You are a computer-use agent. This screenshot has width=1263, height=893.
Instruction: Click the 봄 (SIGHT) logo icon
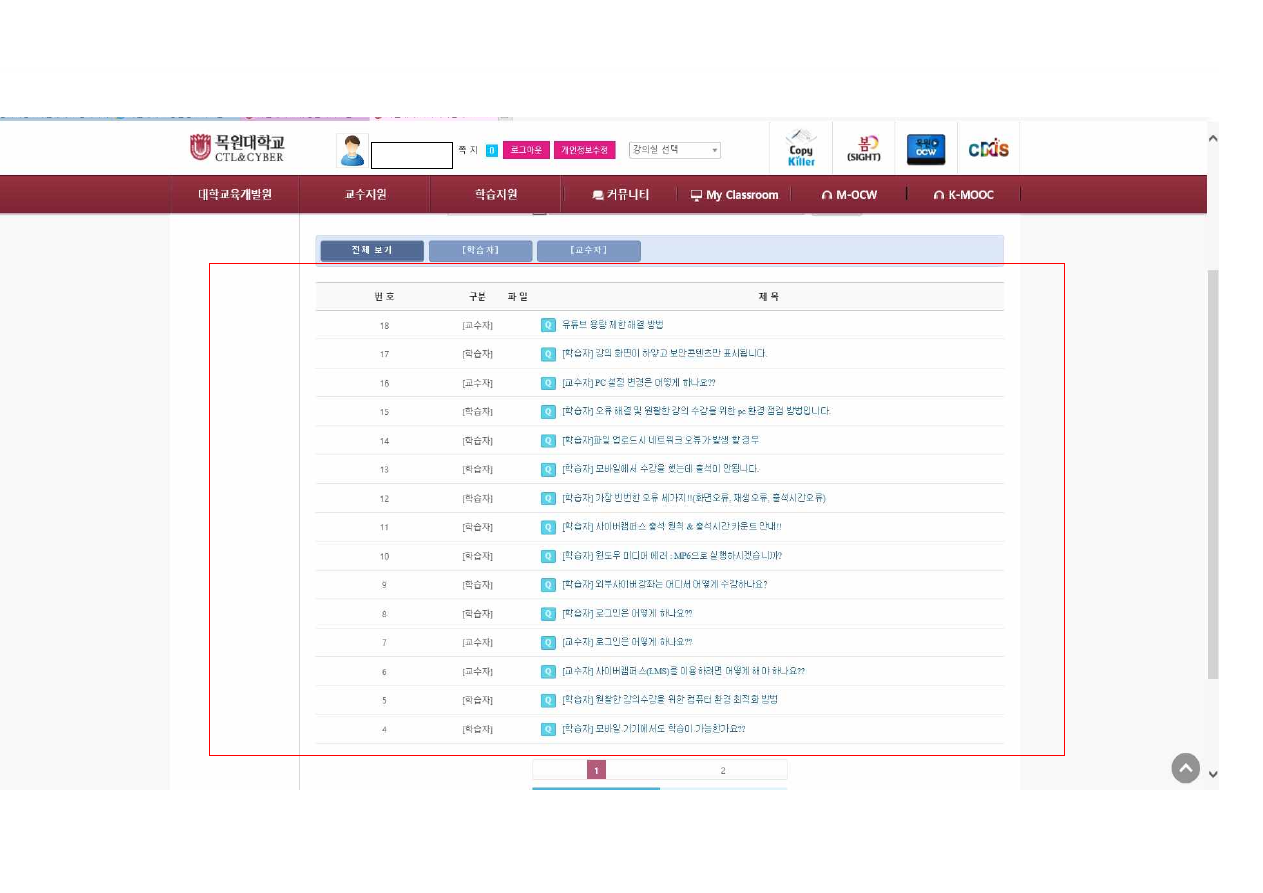pos(862,149)
